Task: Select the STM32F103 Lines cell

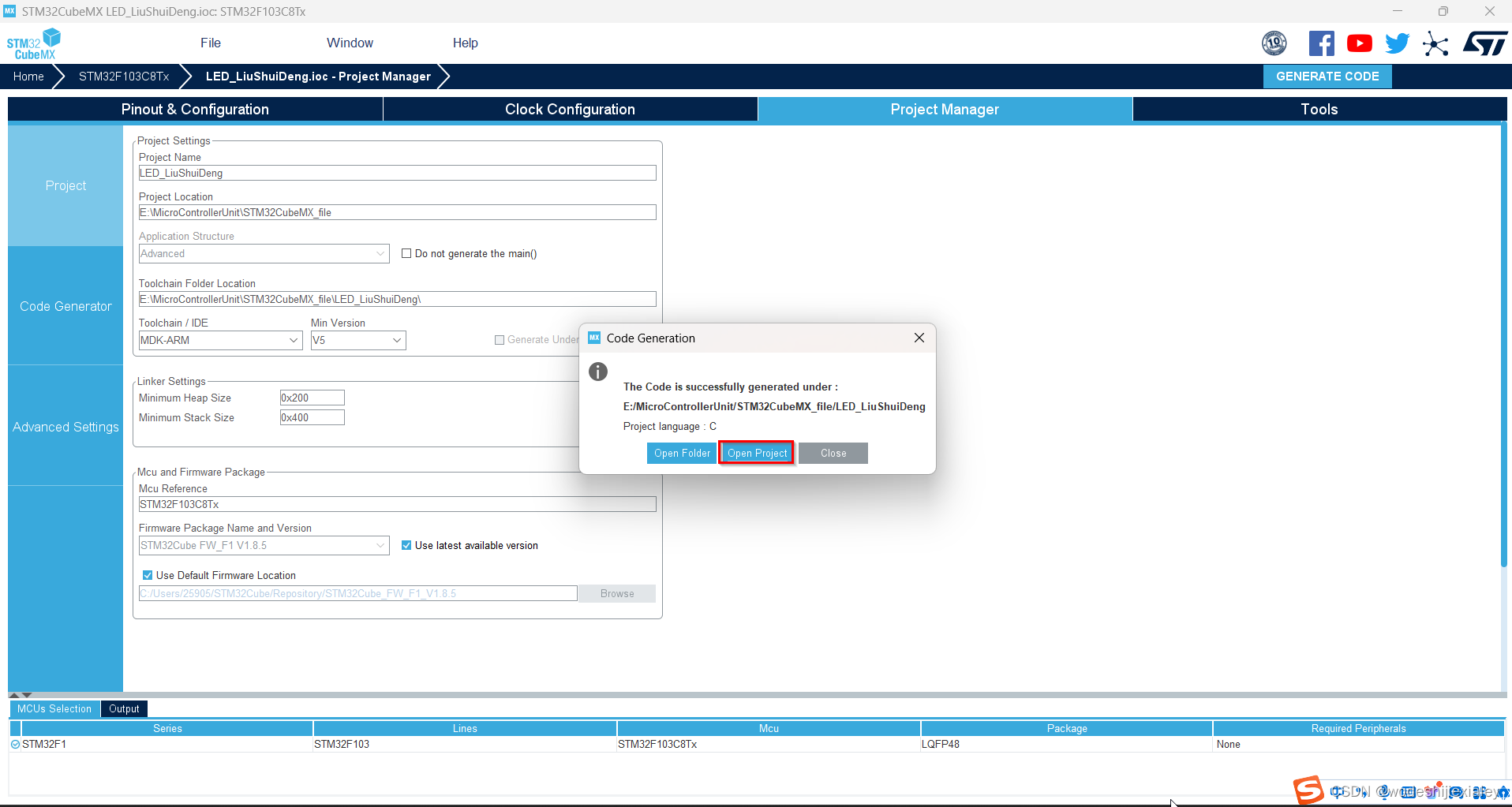Action: tap(465, 744)
